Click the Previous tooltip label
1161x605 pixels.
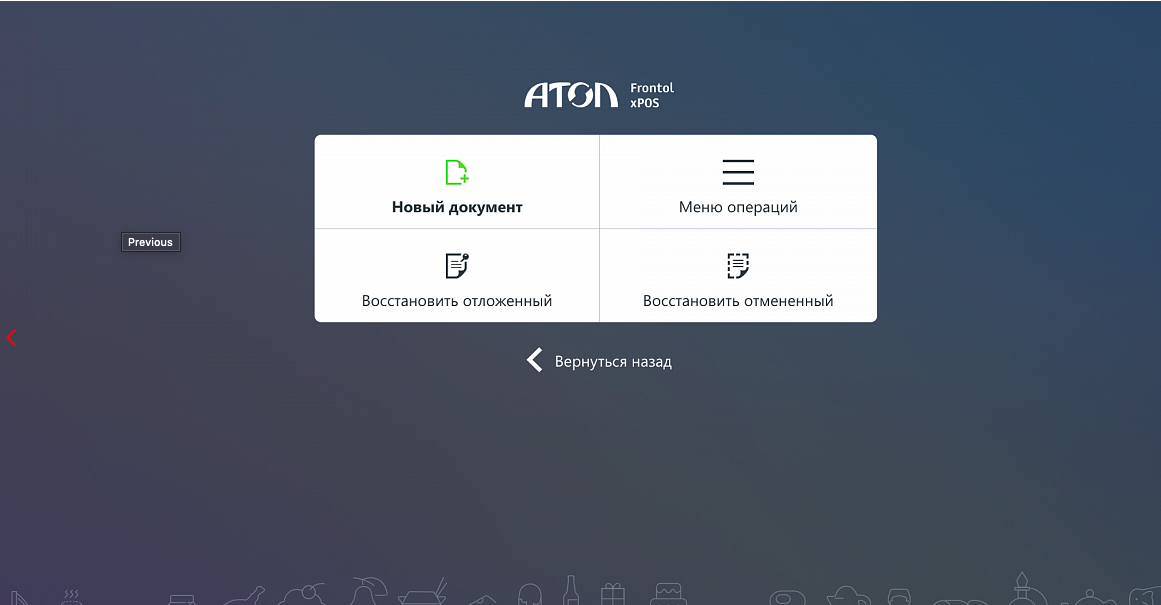150,242
